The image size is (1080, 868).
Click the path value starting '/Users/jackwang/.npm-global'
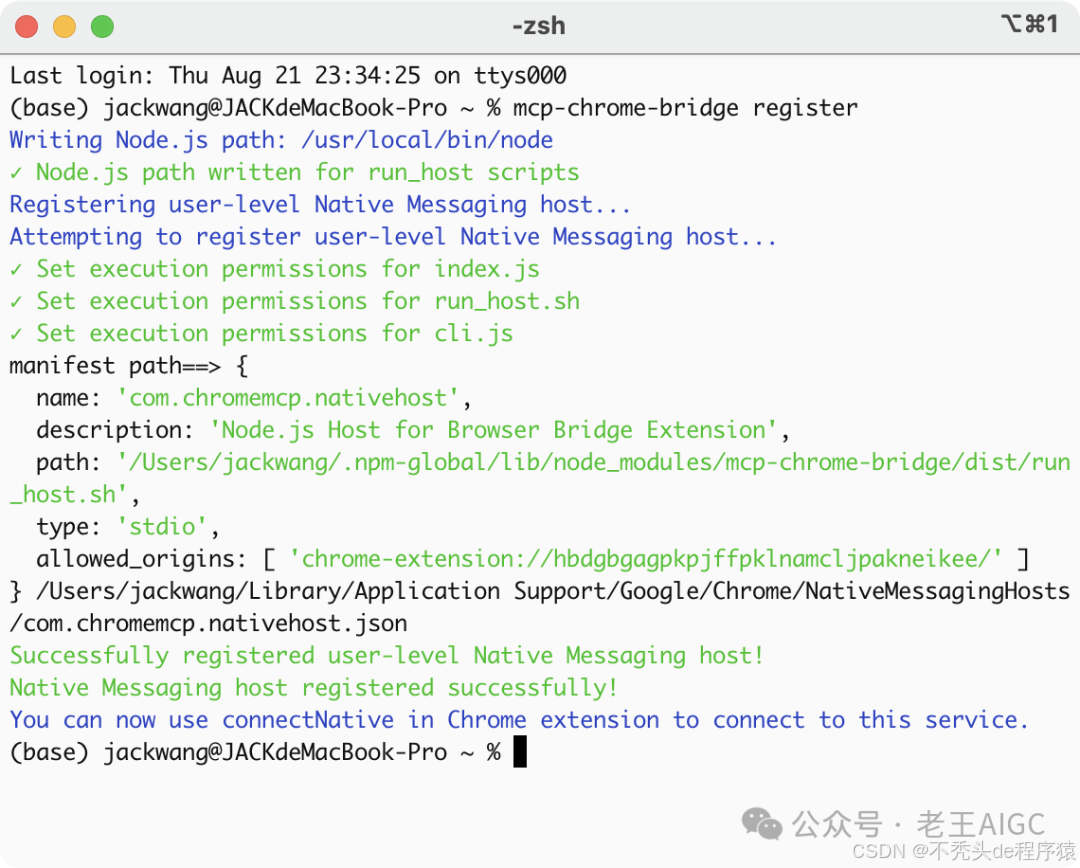540,478
